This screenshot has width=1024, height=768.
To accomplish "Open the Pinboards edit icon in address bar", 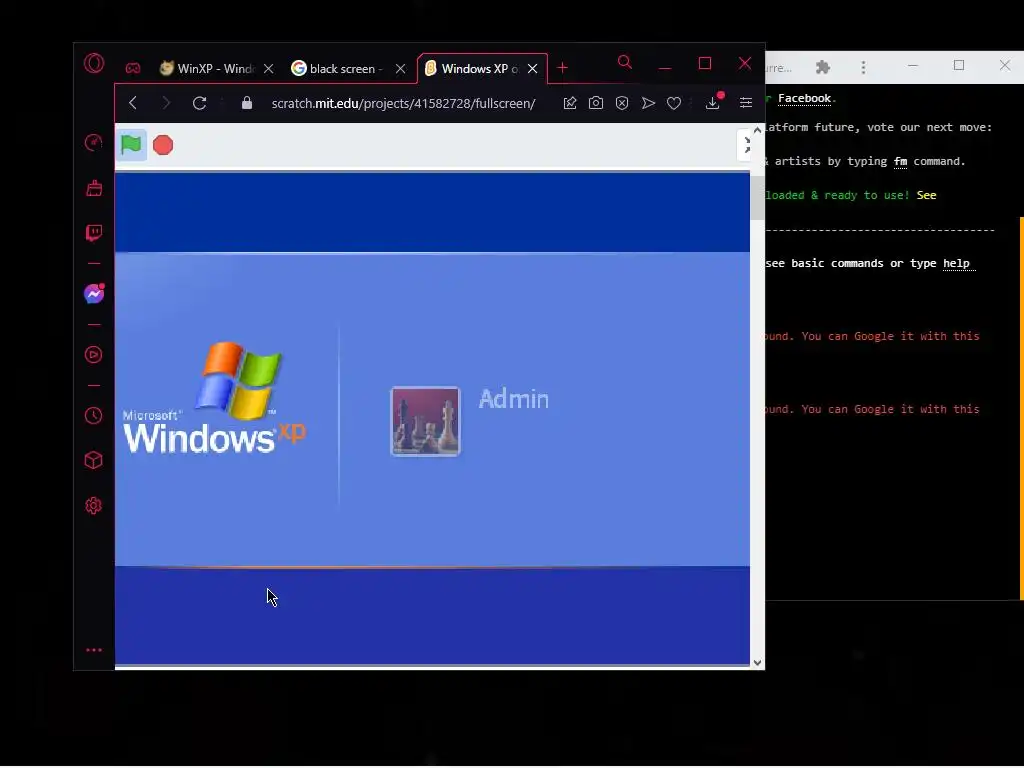I will coord(569,103).
